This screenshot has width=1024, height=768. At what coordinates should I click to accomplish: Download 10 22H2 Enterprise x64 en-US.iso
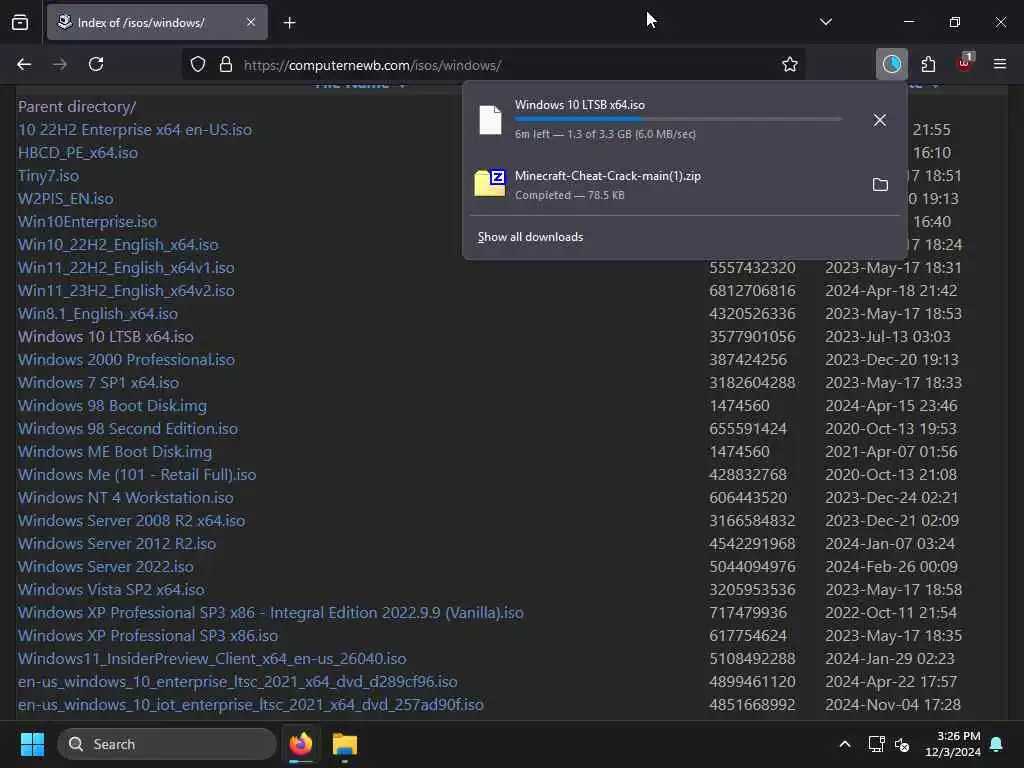click(x=135, y=129)
